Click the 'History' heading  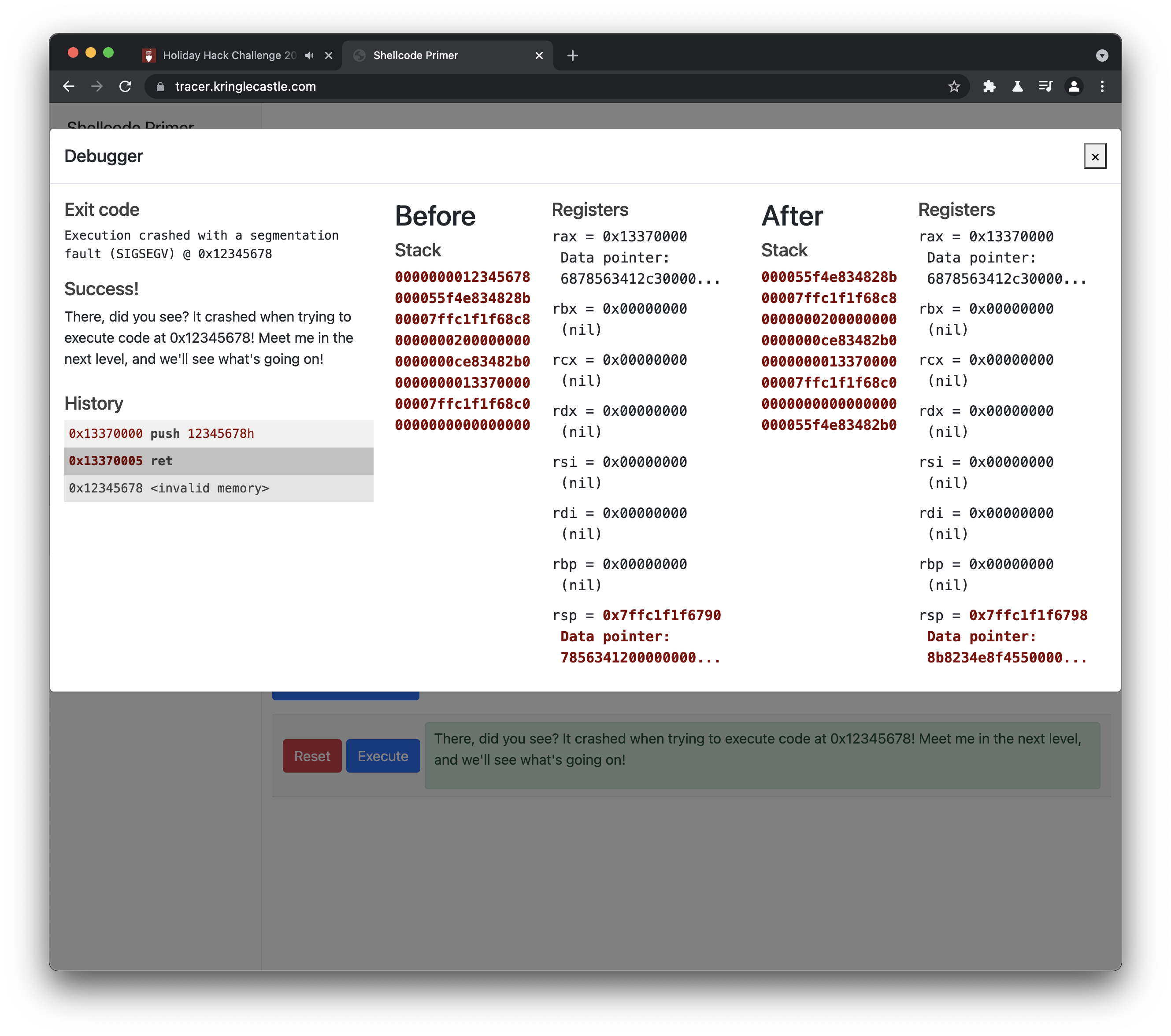[94, 403]
